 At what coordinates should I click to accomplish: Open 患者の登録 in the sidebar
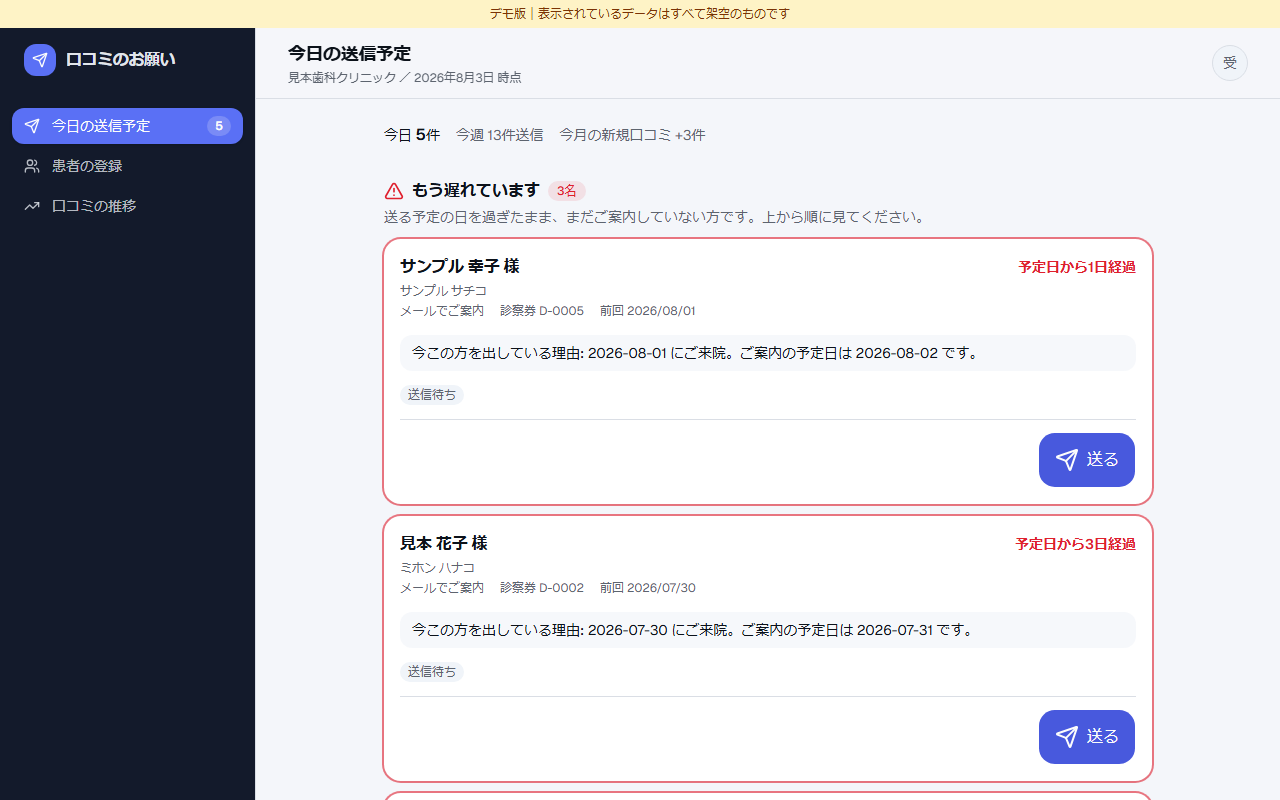127,166
